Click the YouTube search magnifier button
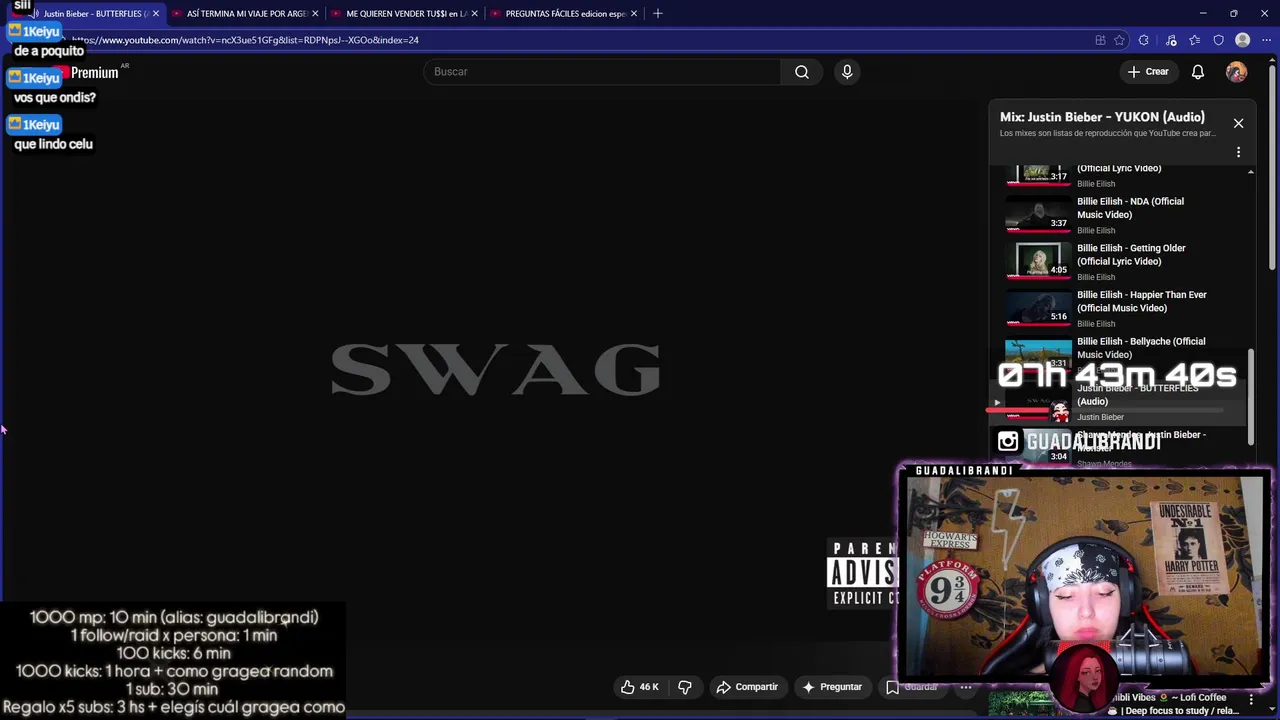The width and height of the screenshot is (1280, 720). [801, 72]
